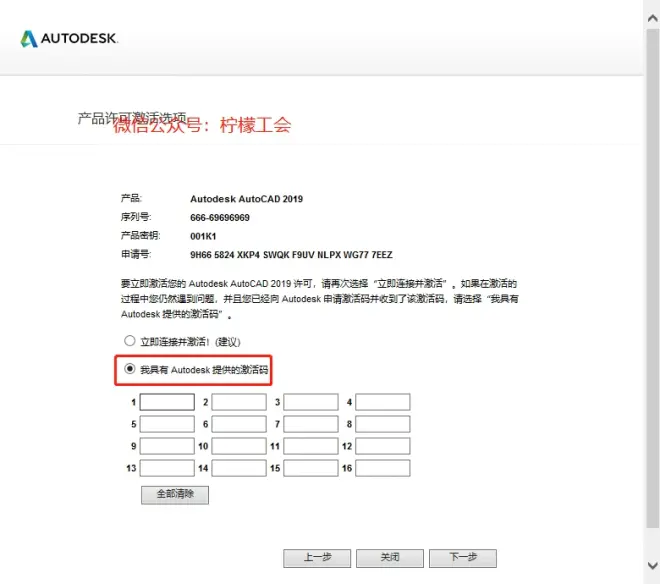Click the 申请号 label

pyautogui.click(x=136, y=254)
